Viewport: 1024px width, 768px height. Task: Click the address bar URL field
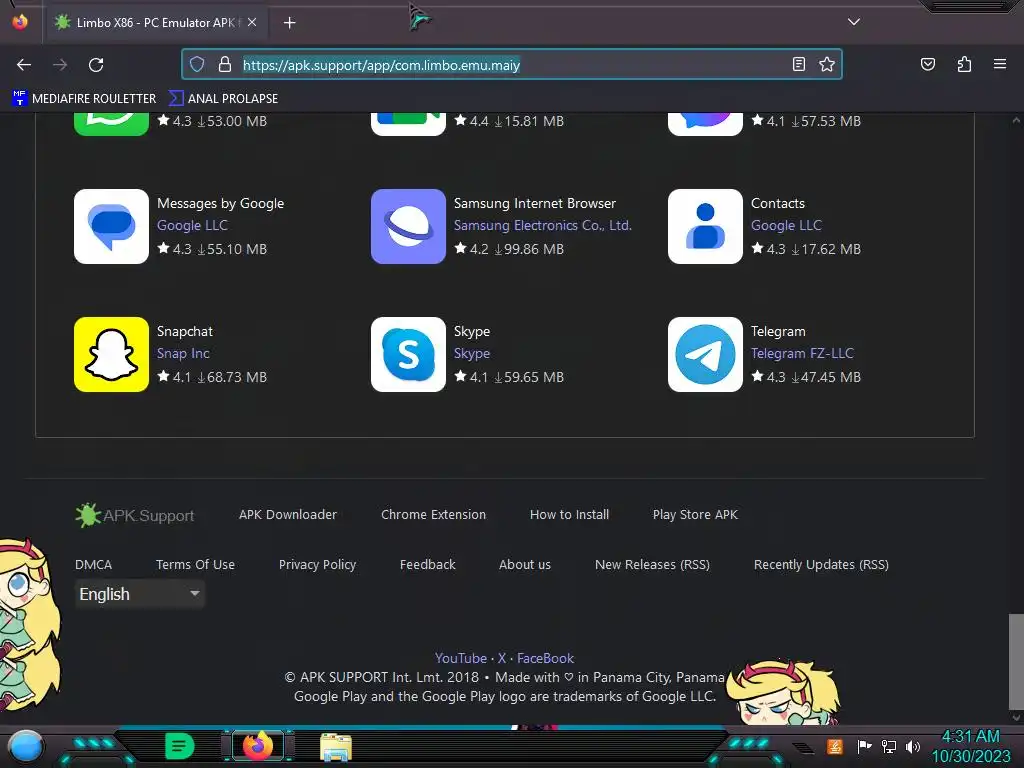(x=512, y=65)
